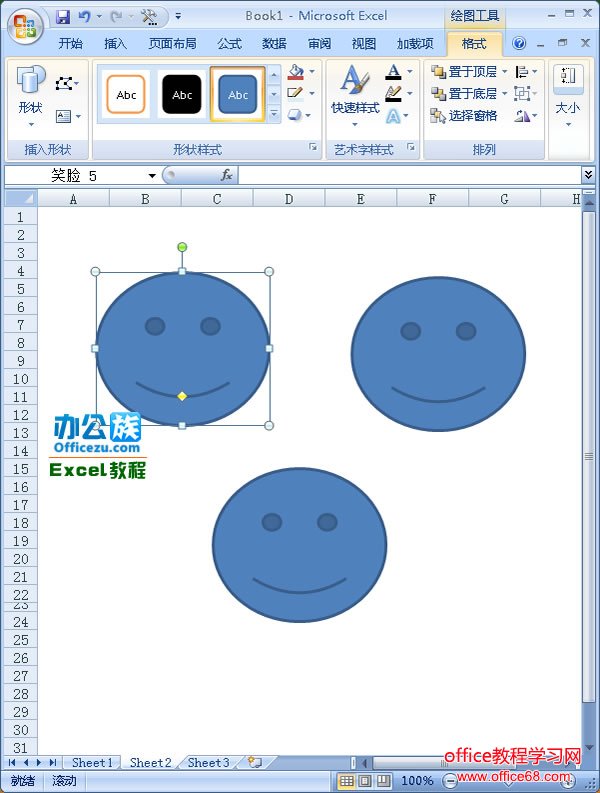Click the Shape Effects icon
The height and width of the screenshot is (793, 600).
[x=295, y=115]
